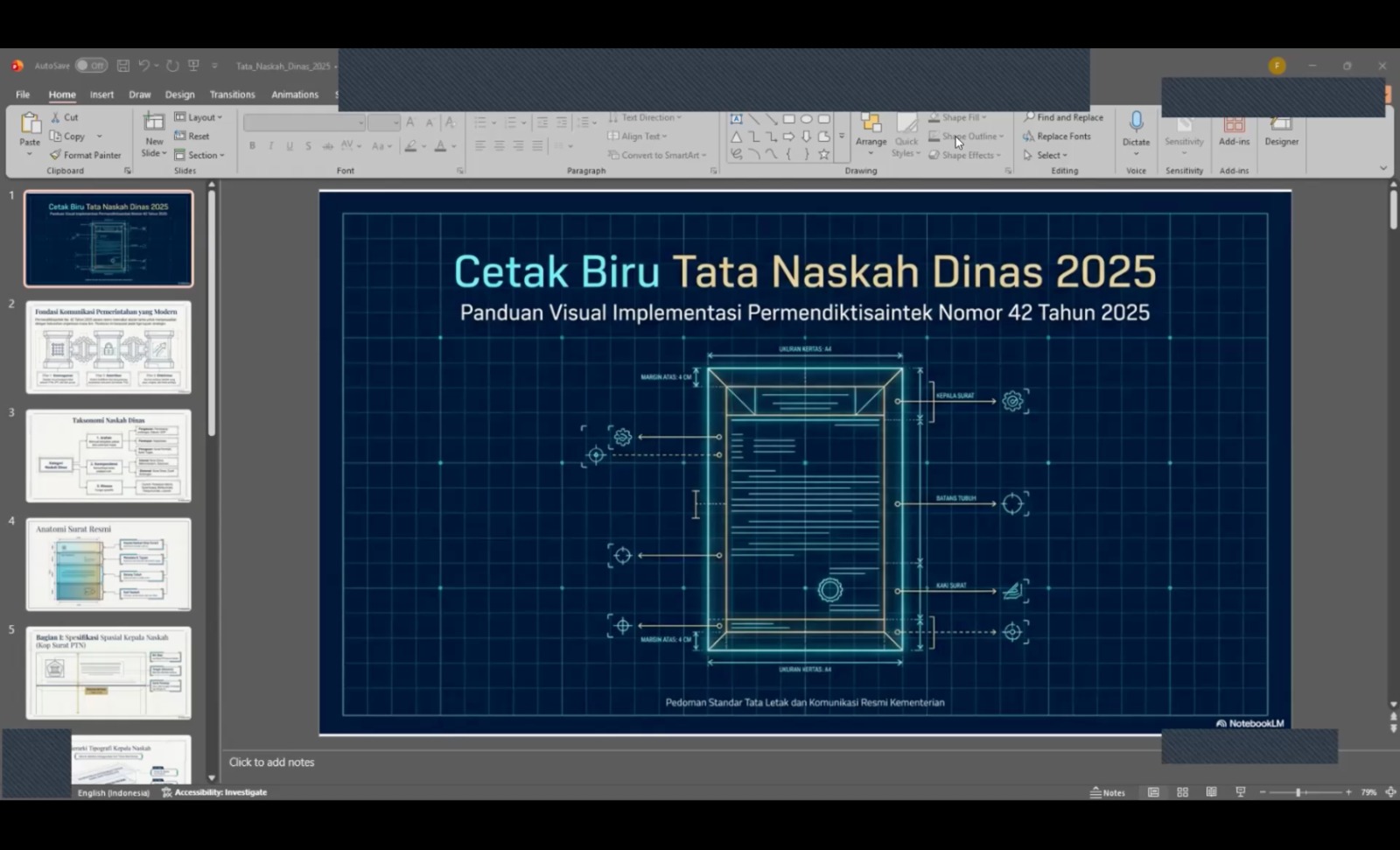Open slide 2 thumbnail Fondasi Komunikasi
1400x850 pixels.
[108, 348]
